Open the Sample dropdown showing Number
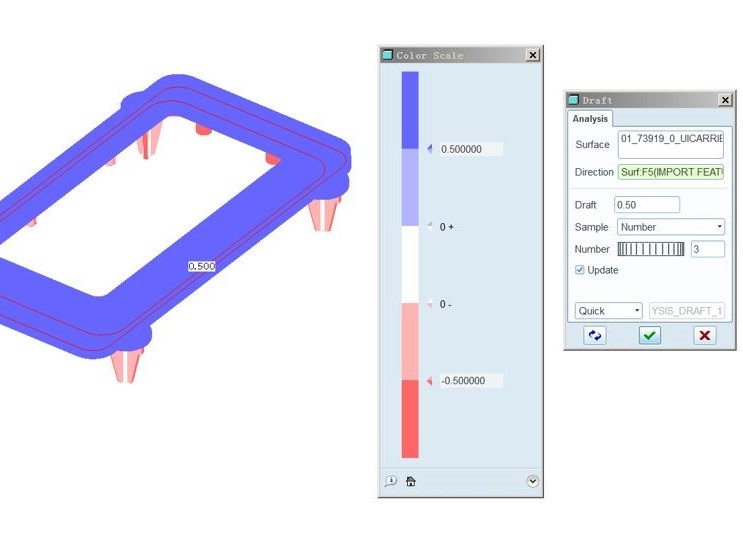This screenshot has width=743, height=557. [671, 227]
